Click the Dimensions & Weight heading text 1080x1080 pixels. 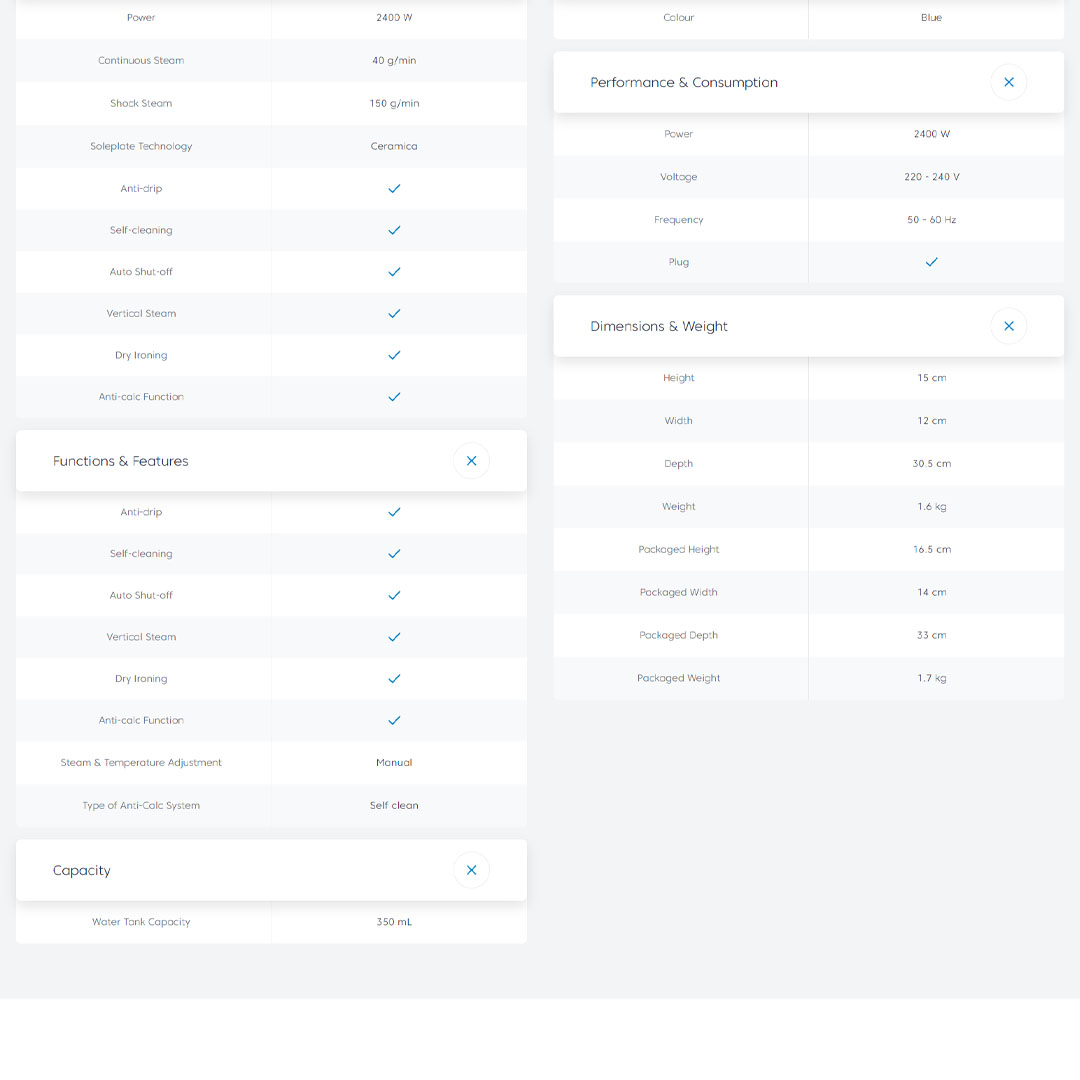point(659,327)
